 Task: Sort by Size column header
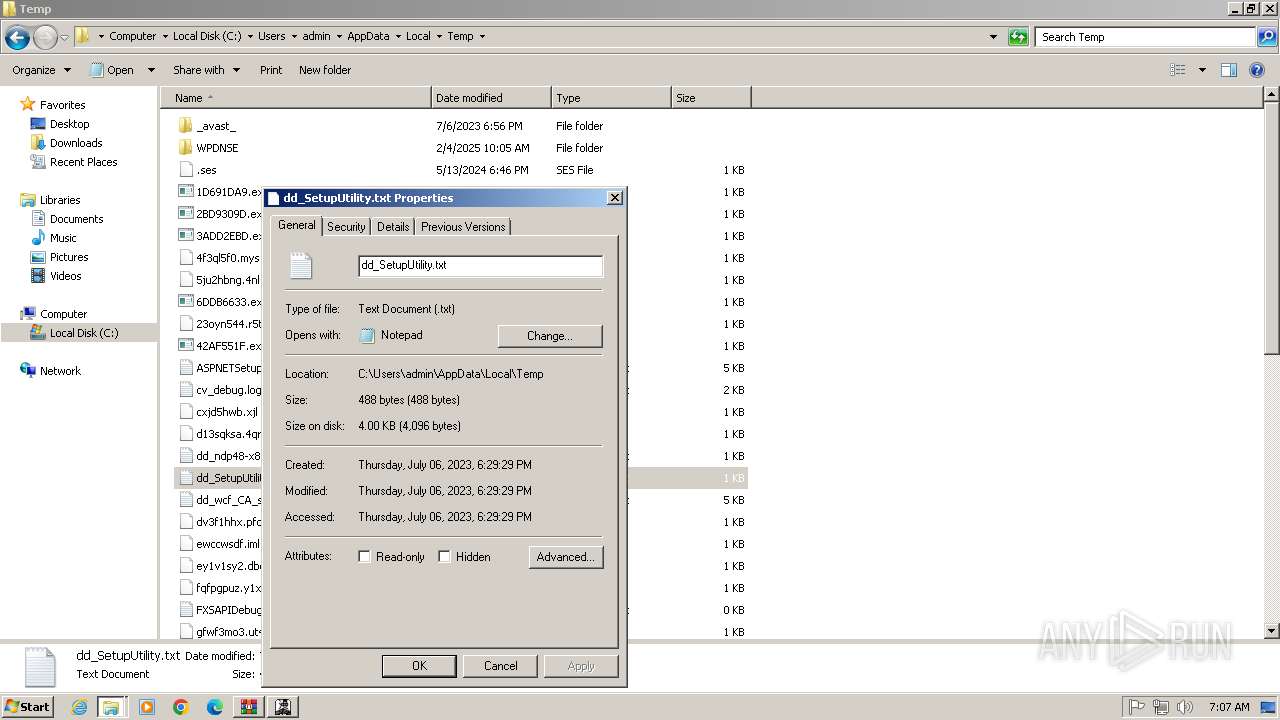pos(711,98)
